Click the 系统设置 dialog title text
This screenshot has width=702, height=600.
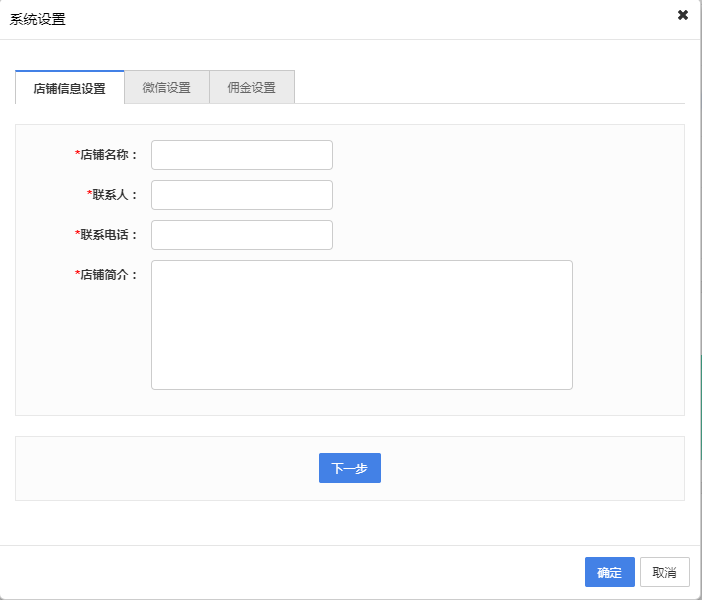[x=38, y=19]
